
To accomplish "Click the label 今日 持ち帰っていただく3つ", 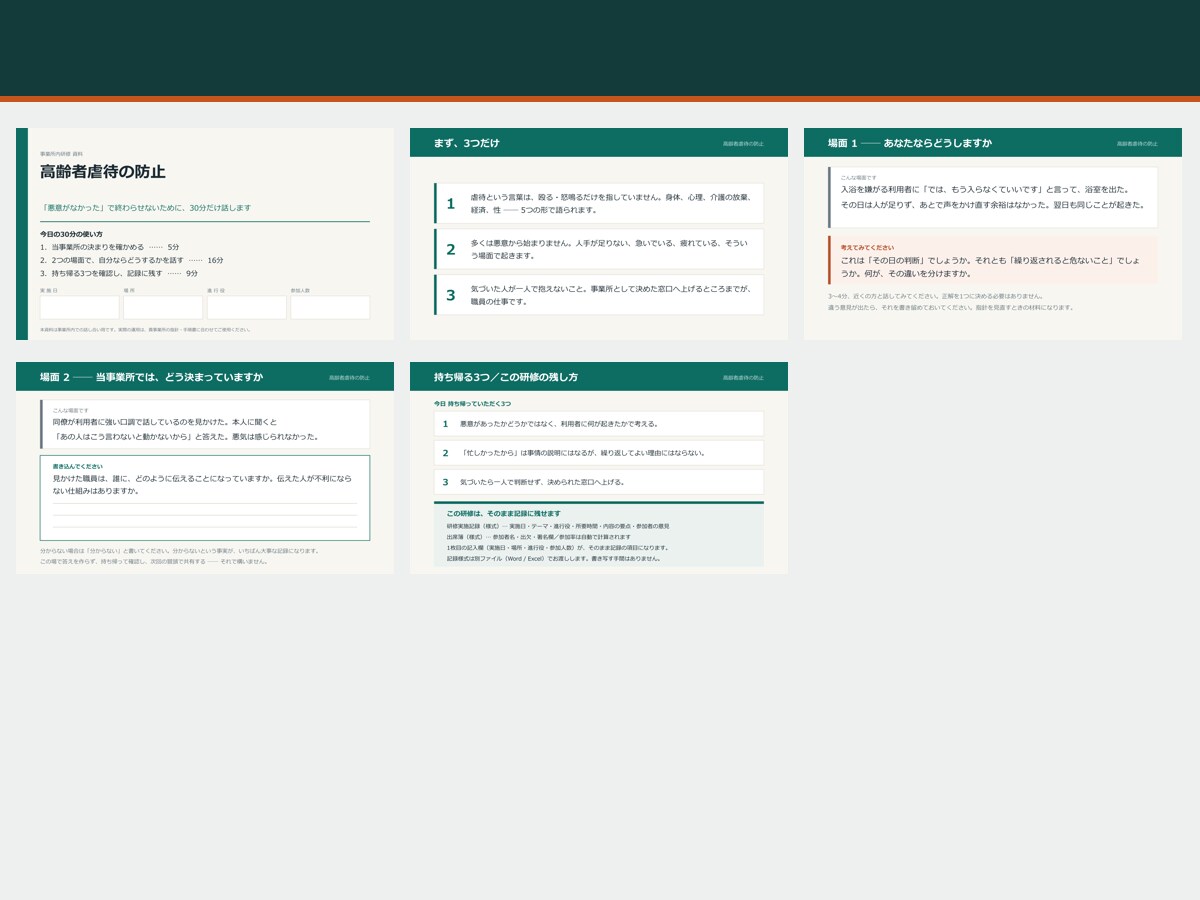I will [472, 403].
